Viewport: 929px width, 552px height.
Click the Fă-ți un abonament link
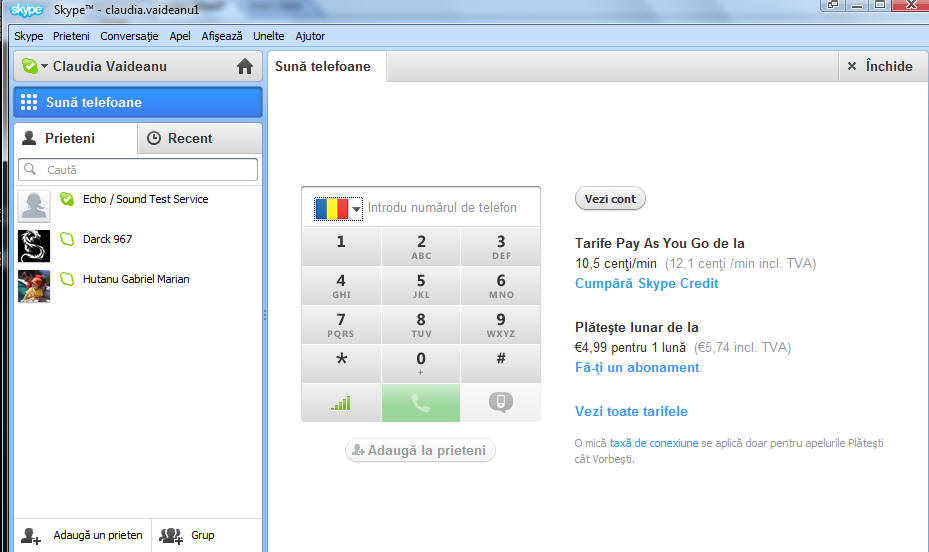click(x=637, y=367)
